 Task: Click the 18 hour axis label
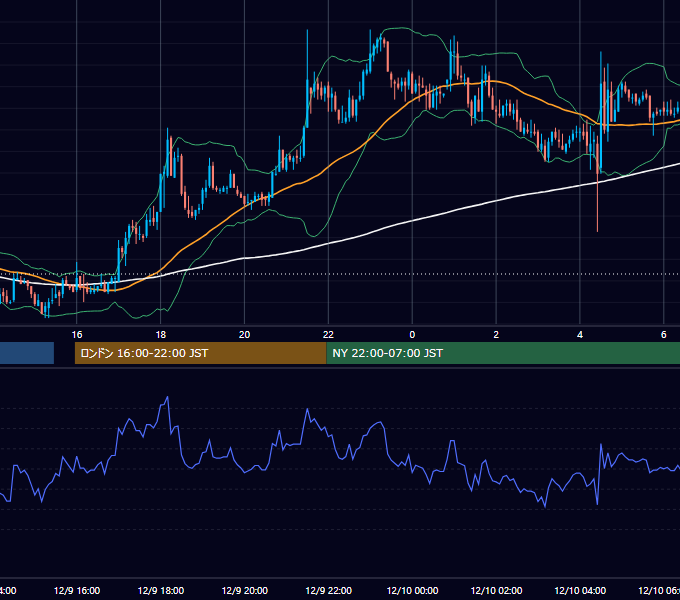coord(160,335)
